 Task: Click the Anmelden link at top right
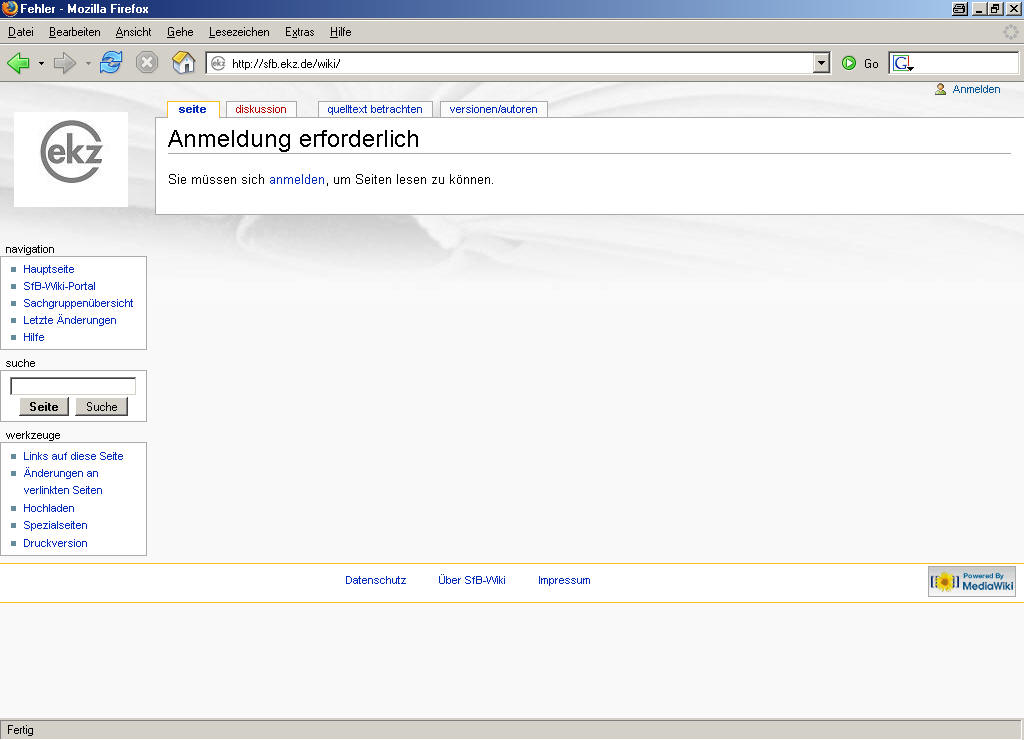coord(975,89)
